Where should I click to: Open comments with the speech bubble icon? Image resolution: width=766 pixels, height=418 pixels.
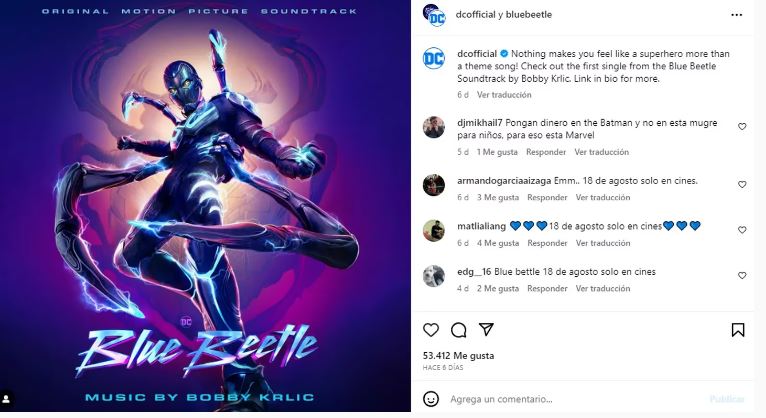click(458, 330)
